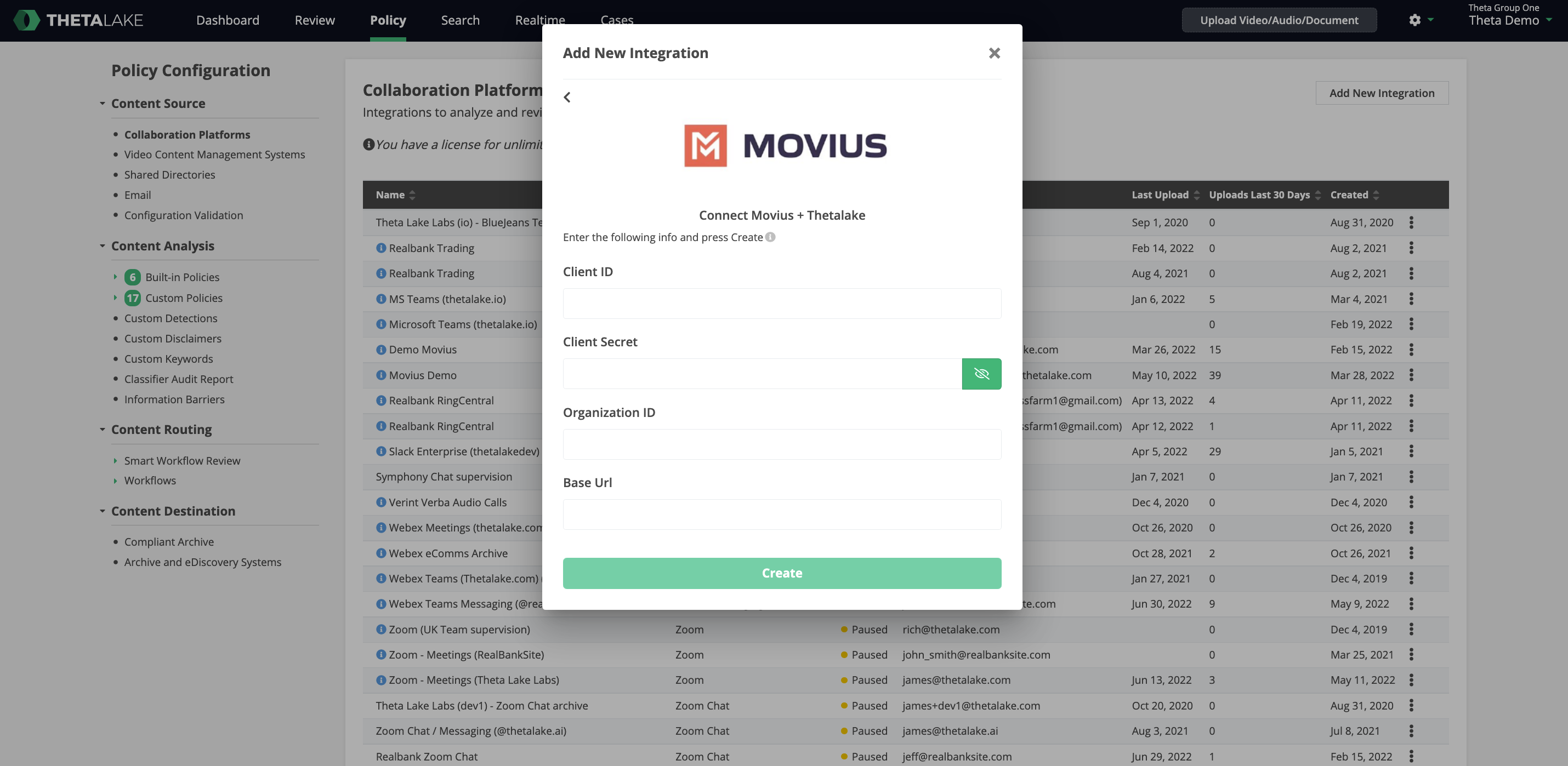Open kebab menu for Zoom (UK Team supervision)
This screenshot has height=766, width=1568.
pyautogui.click(x=1411, y=630)
